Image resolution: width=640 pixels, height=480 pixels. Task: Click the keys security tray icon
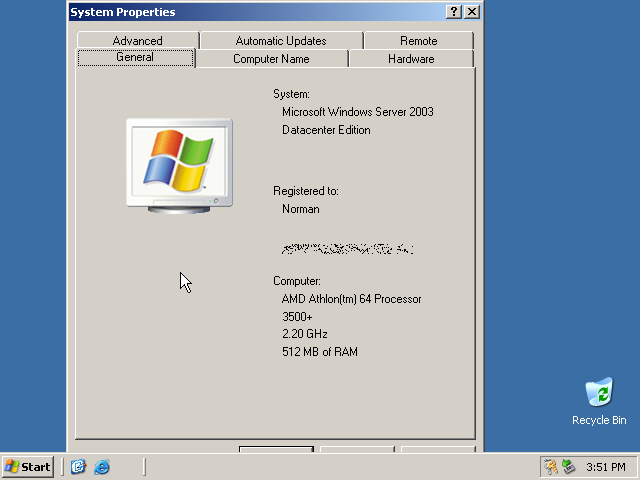[x=551, y=467]
